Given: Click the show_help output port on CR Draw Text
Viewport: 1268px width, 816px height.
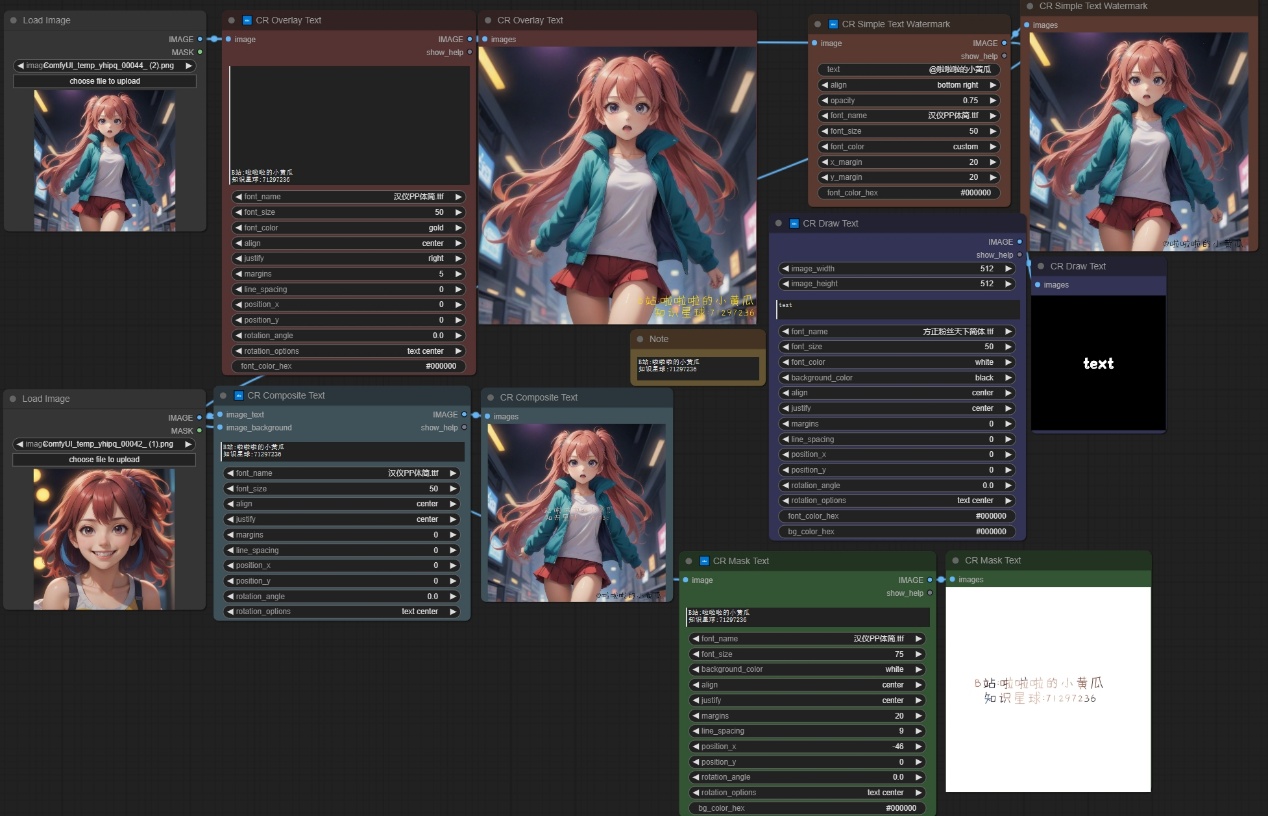Looking at the screenshot, I should tap(1019, 255).
